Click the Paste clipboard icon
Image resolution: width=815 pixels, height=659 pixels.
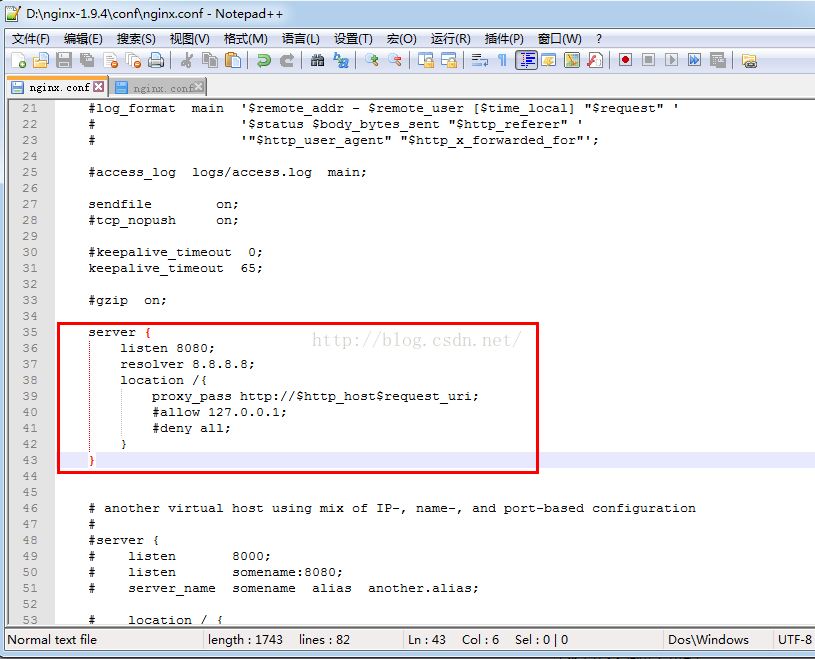(x=233, y=60)
